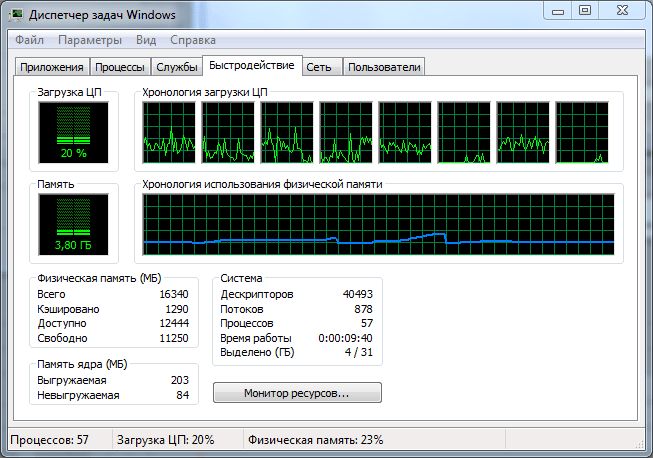This screenshot has width=653, height=458.
Task: Click status bar text Процессов: 57
Action: click(50, 440)
